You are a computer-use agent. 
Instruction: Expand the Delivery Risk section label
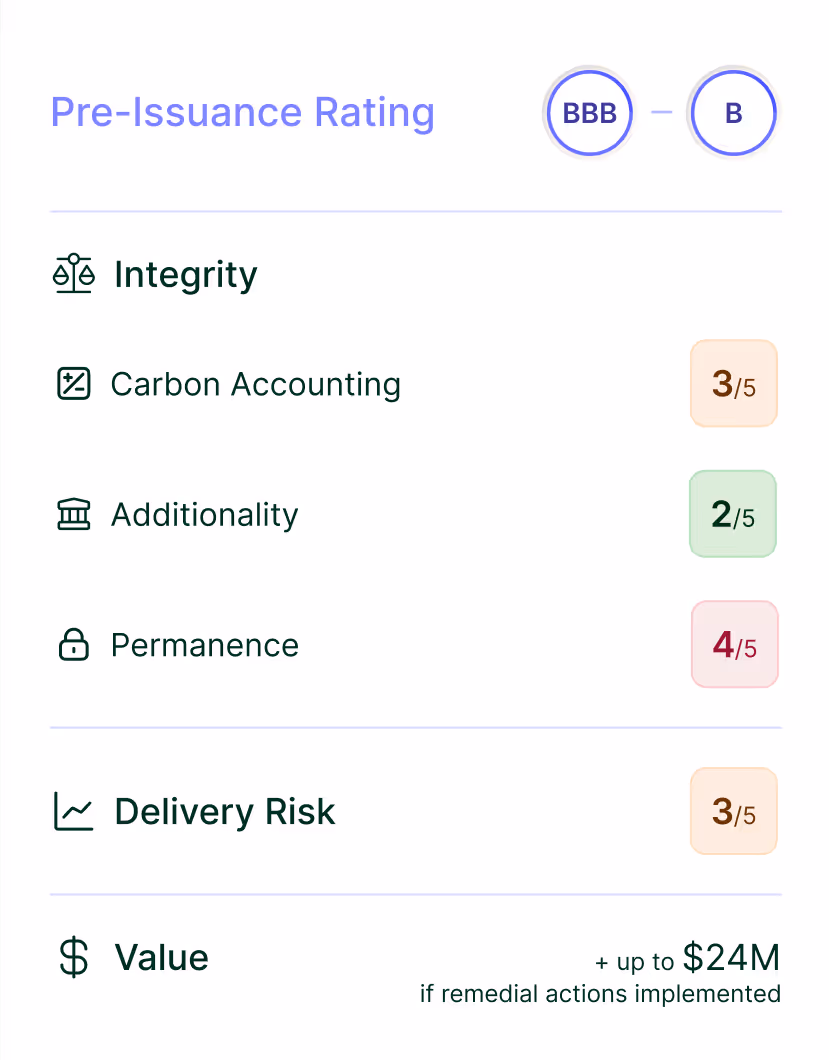[225, 811]
